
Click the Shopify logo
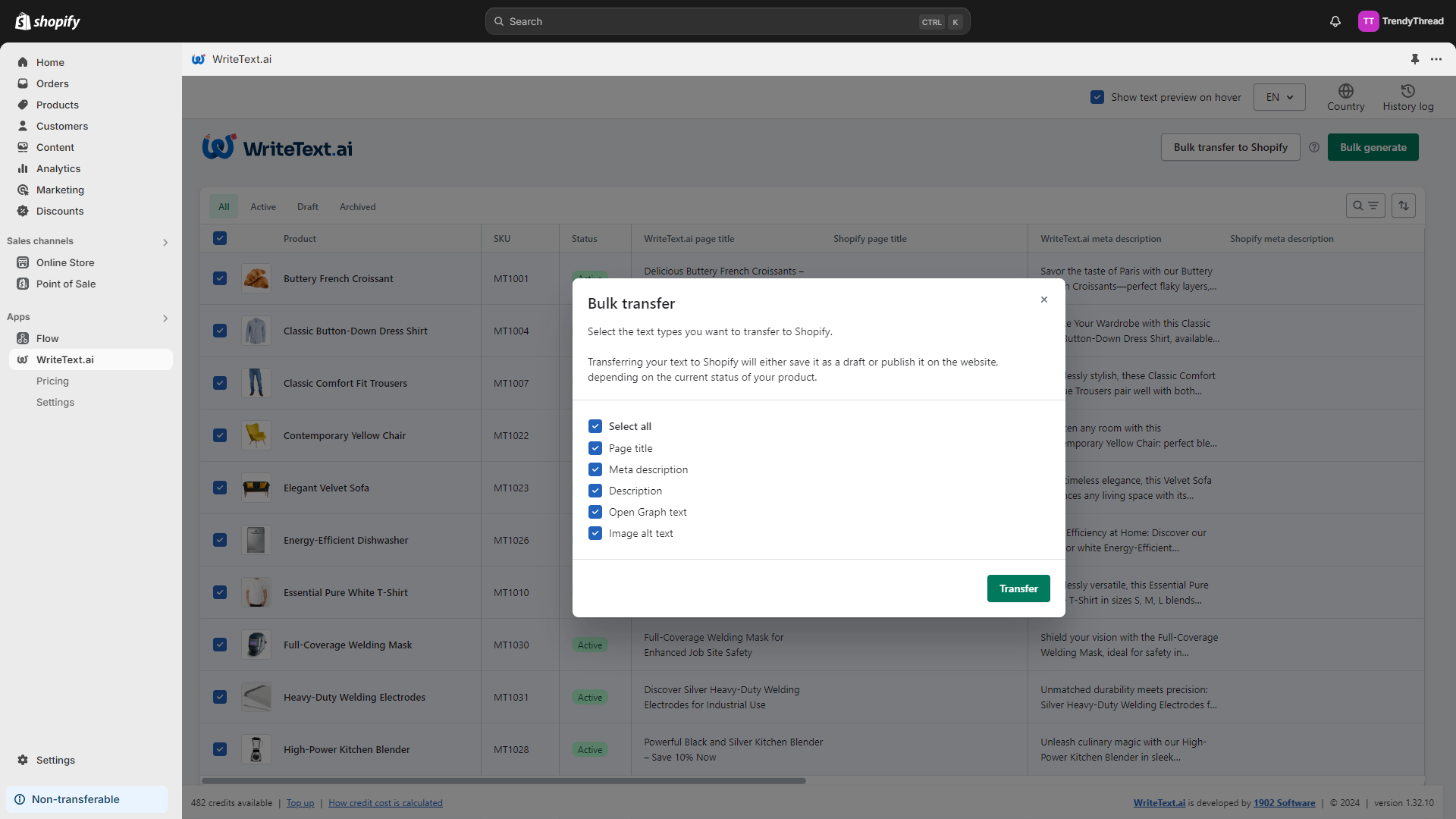point(48,21)
